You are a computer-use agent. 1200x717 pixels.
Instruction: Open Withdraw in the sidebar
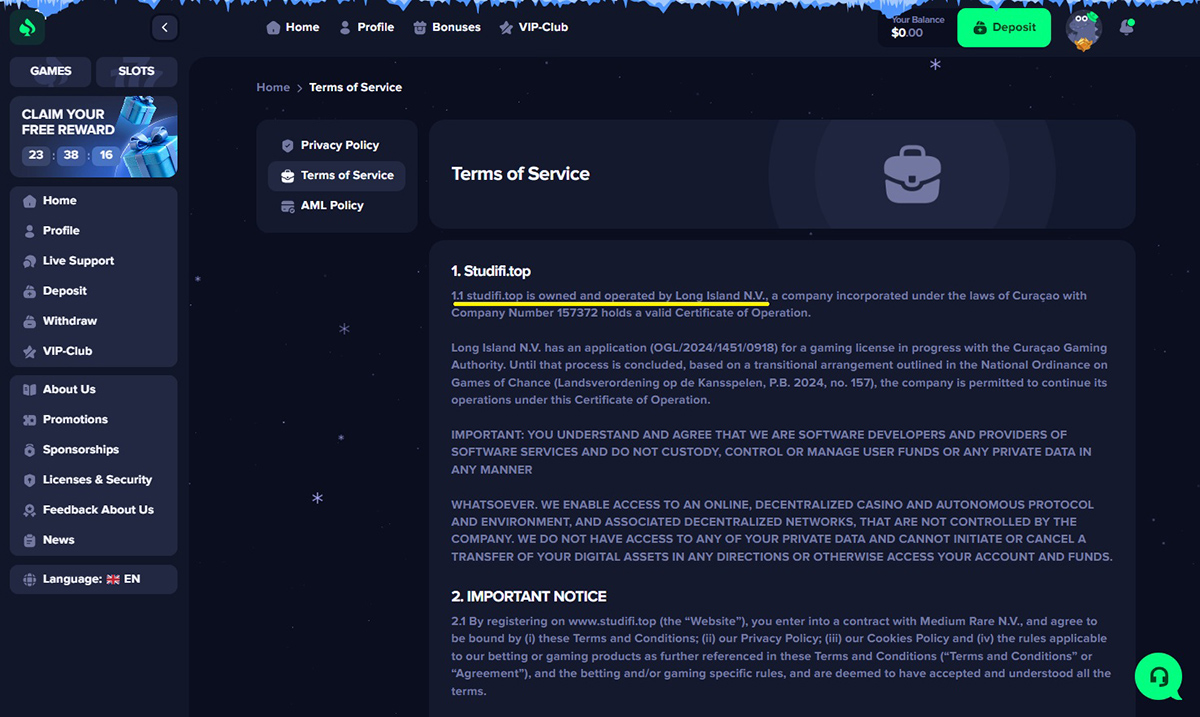tap(69, 321)
